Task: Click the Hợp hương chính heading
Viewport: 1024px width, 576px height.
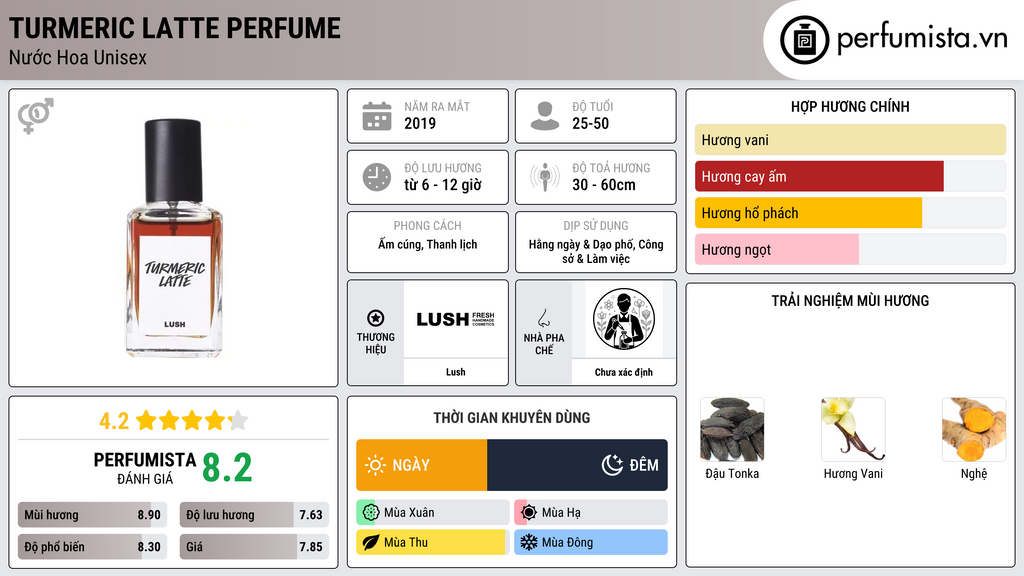Action: click(850, 106)
